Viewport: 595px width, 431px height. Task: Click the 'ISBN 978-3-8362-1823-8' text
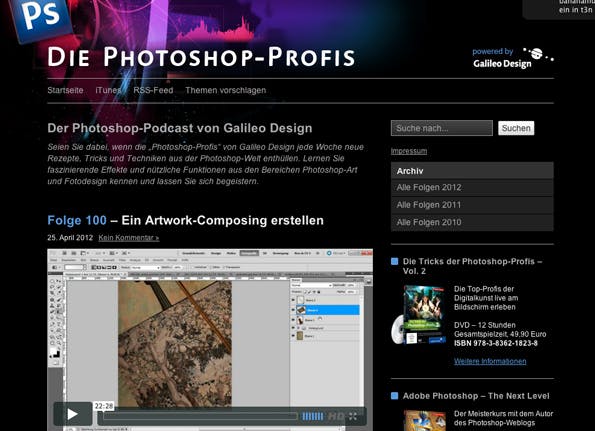tap(496, 343)
